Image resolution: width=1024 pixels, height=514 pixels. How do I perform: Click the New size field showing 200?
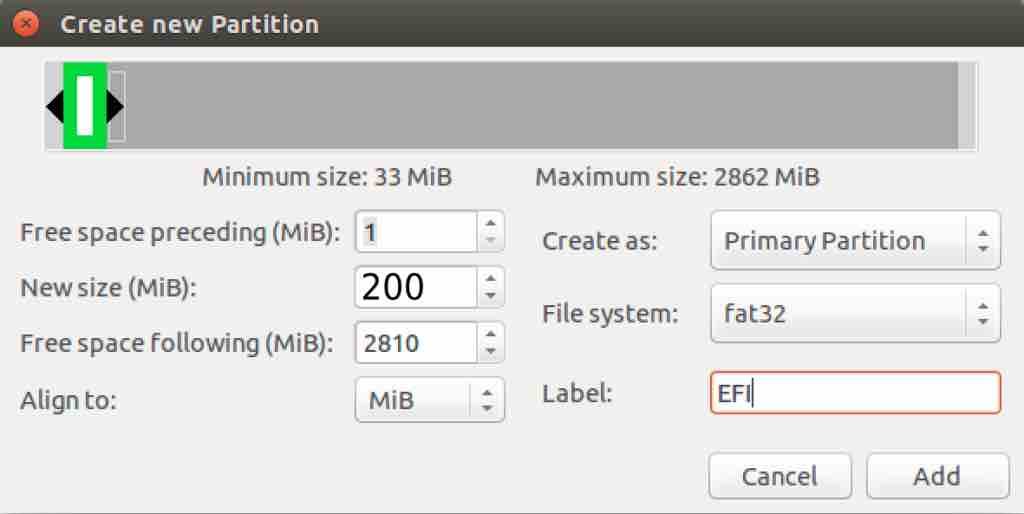click(417, 287)
